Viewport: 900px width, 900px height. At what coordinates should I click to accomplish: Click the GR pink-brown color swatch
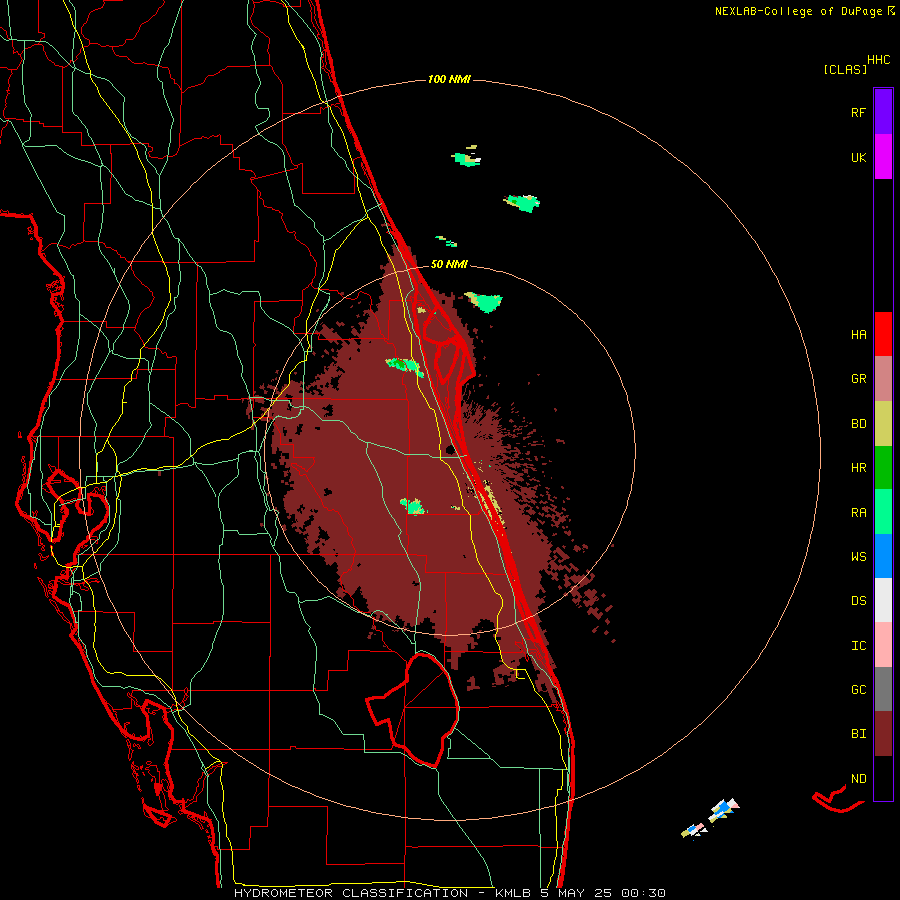883,379
